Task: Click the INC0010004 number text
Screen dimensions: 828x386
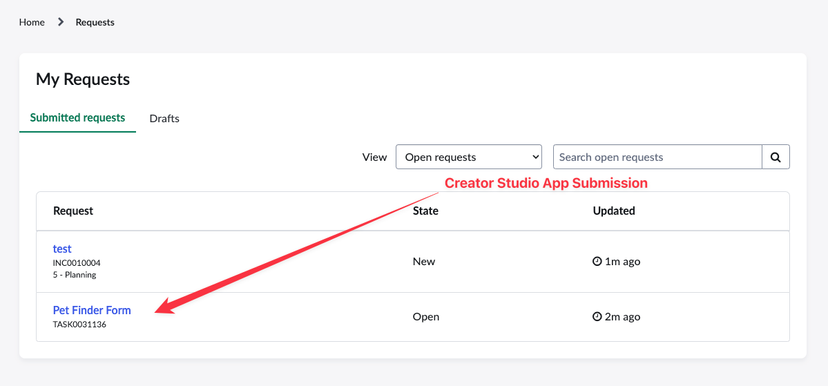Action: click(x=77, y=262)
